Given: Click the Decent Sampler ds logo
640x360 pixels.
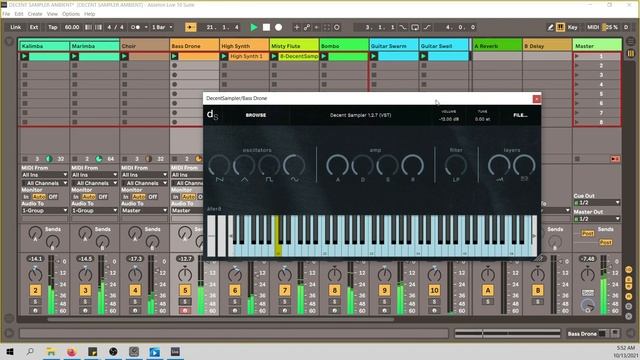Looking at the screenshot, I should 212,115.
